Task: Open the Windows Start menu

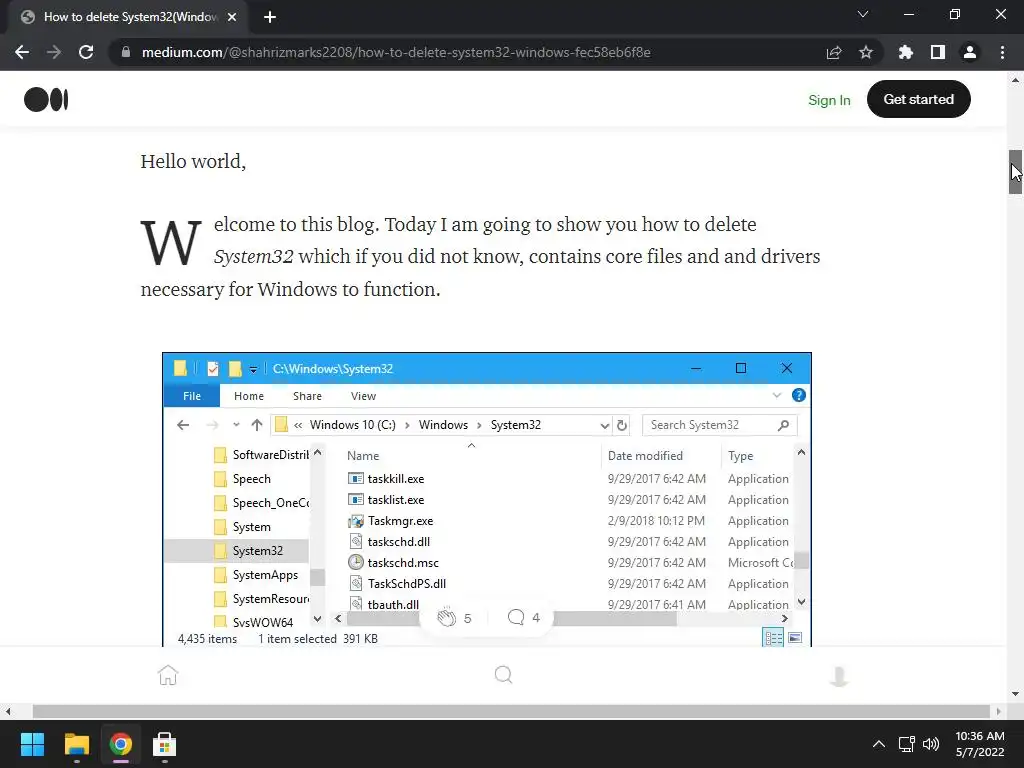Action: click(x=32, y=744)
